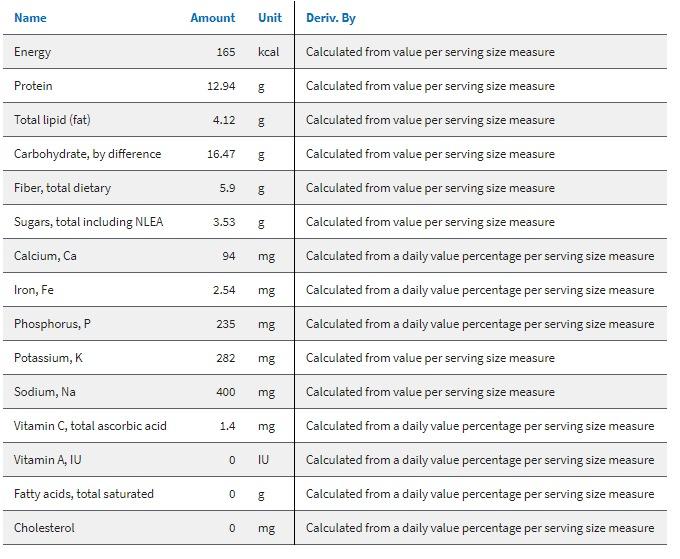Click Vitamin C, total ascorbic acid

pos(90,426)
